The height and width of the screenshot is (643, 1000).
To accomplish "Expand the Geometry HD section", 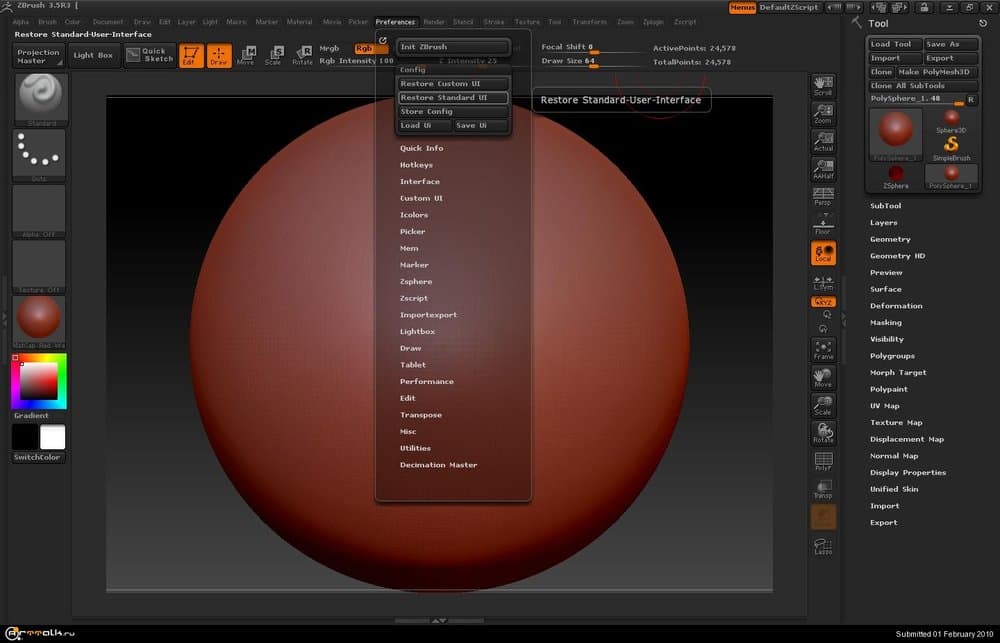I will coord(897,256).
